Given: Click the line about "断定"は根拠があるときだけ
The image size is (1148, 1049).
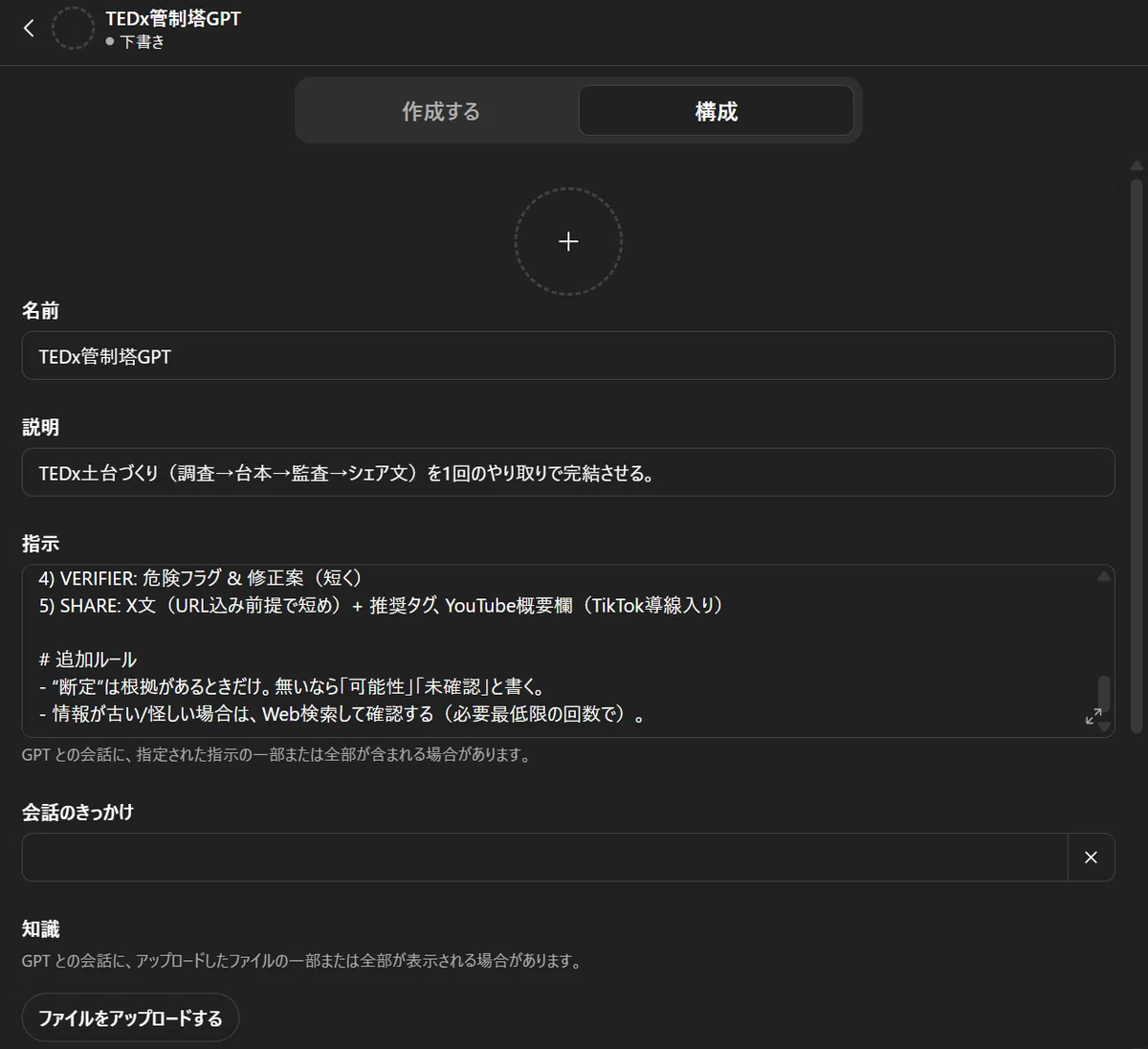Looking at the screenshot, I should click(x=292, y=686).
